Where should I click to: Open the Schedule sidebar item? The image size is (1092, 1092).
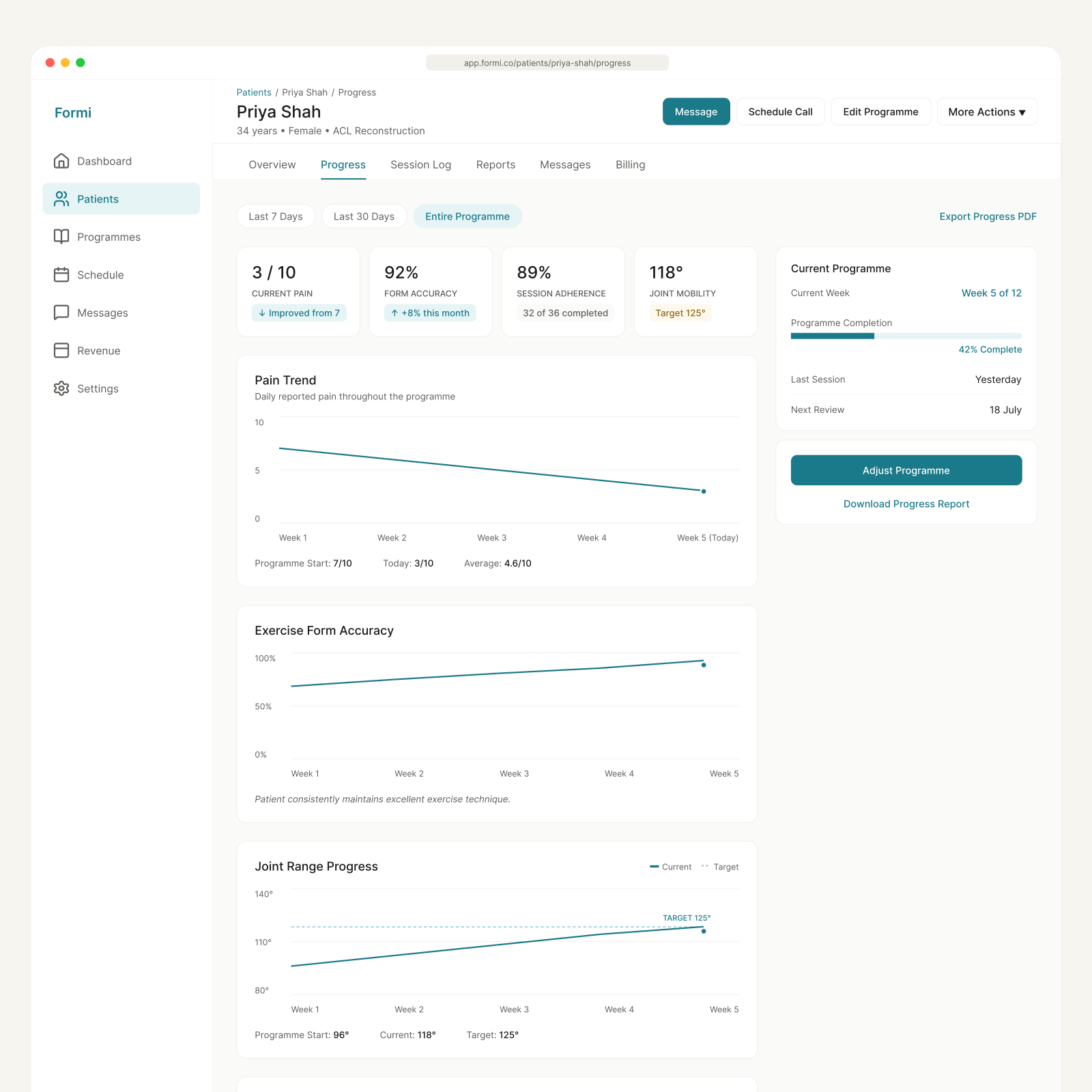click(x=121, y=274)
